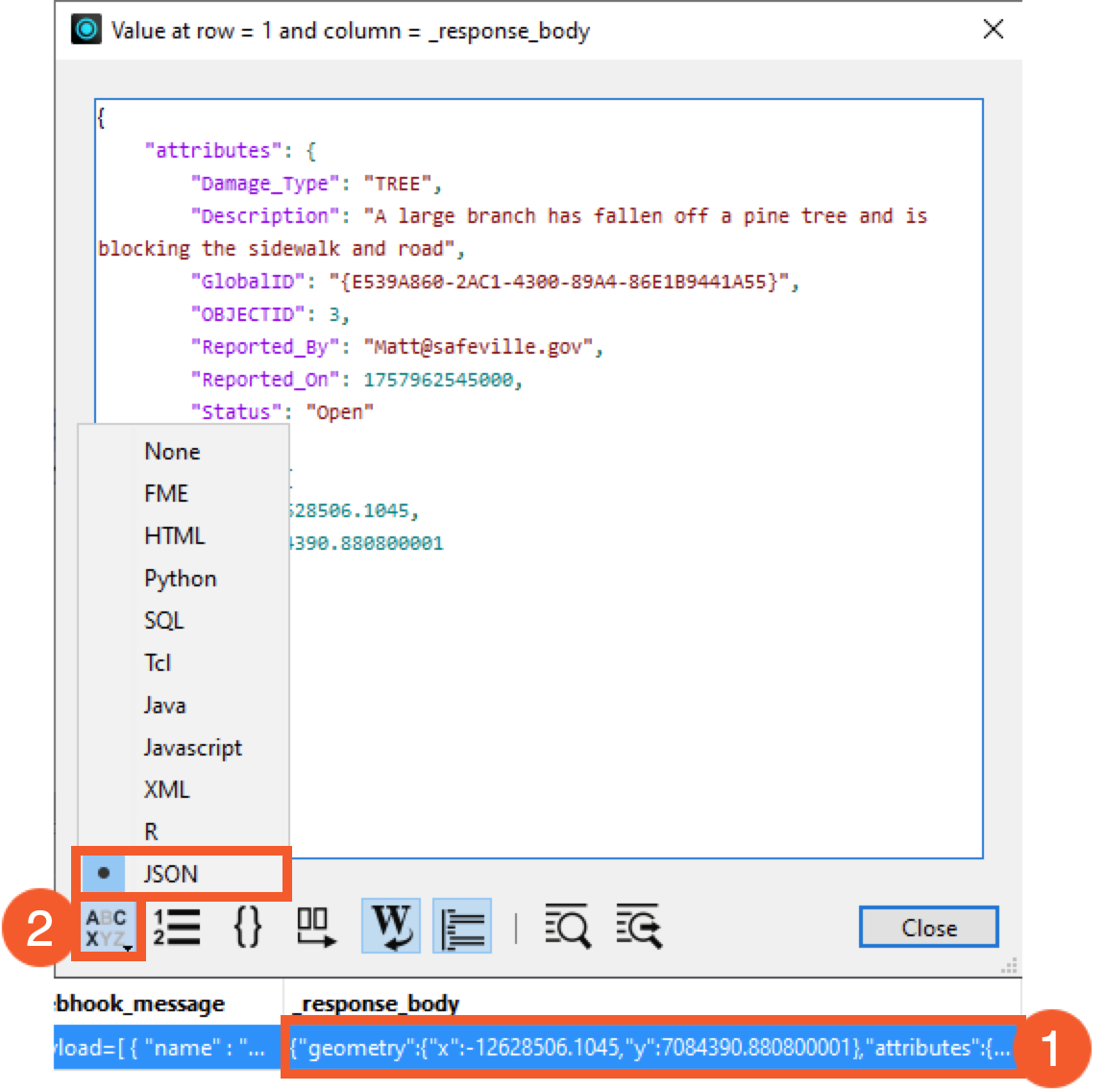Pick Javascript highlighting option
Screen dimensions: 1105x1092
193,747
